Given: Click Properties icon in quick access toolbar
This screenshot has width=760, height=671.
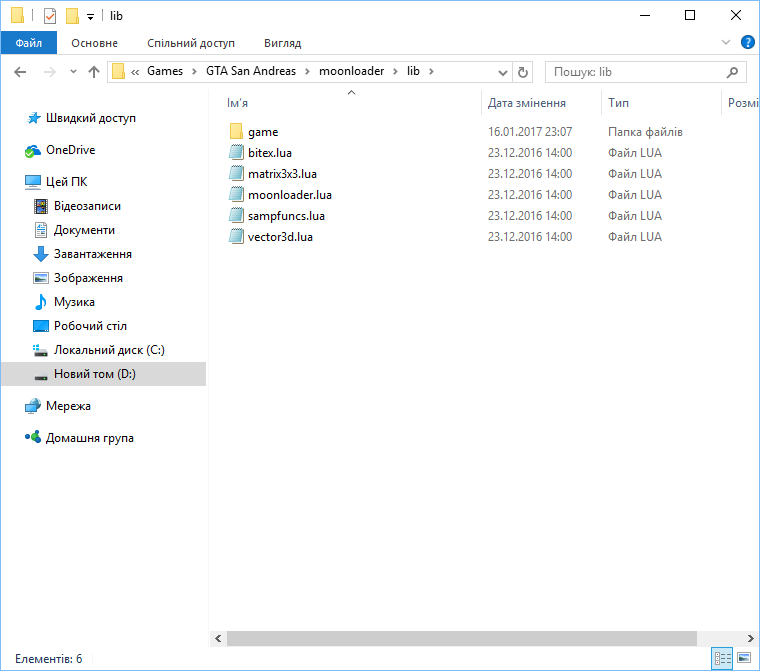Looking at the screenshot, I should (x=49, y=16).
